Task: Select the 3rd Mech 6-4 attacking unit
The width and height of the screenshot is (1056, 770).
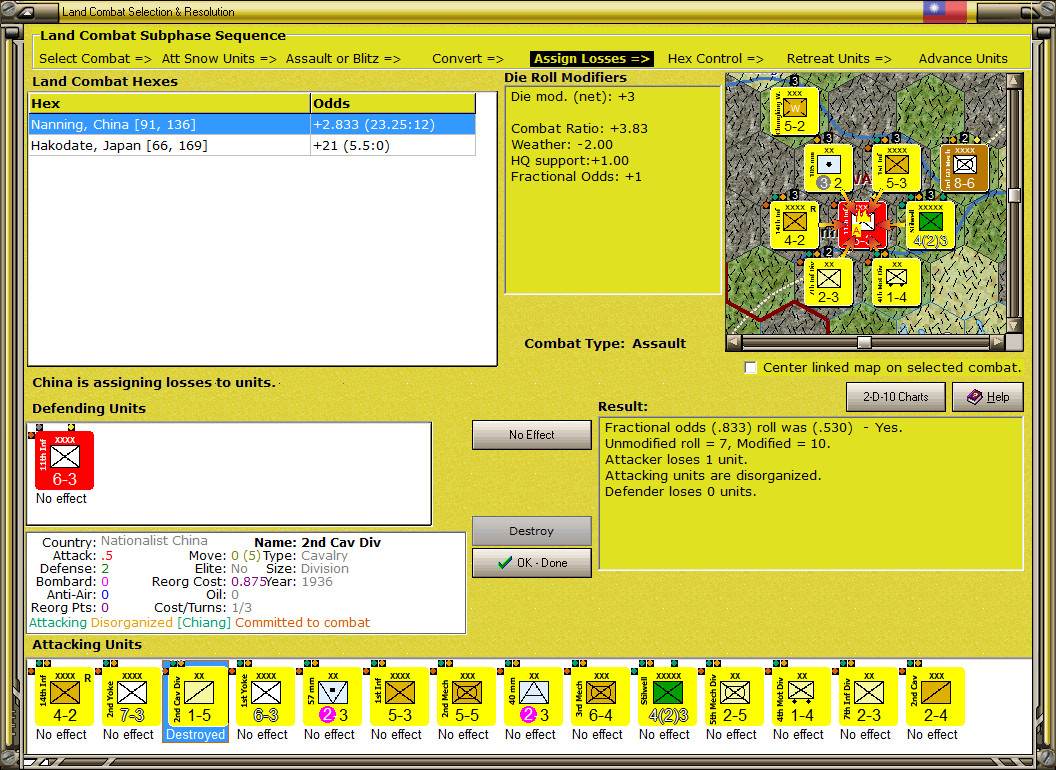Action: [600, 697]
